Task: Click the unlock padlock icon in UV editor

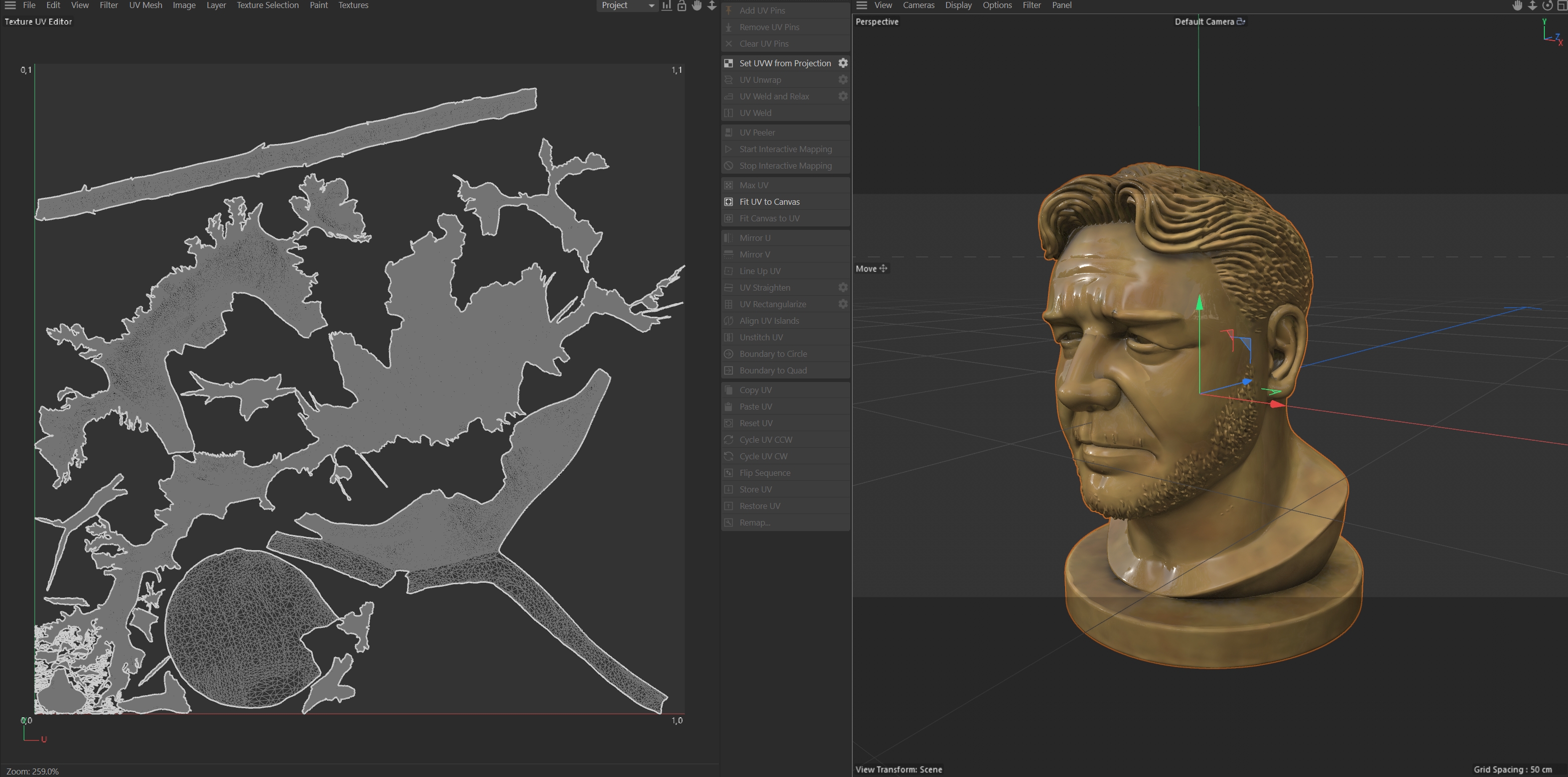Action: pyautogui.click(x=682, y=6)
